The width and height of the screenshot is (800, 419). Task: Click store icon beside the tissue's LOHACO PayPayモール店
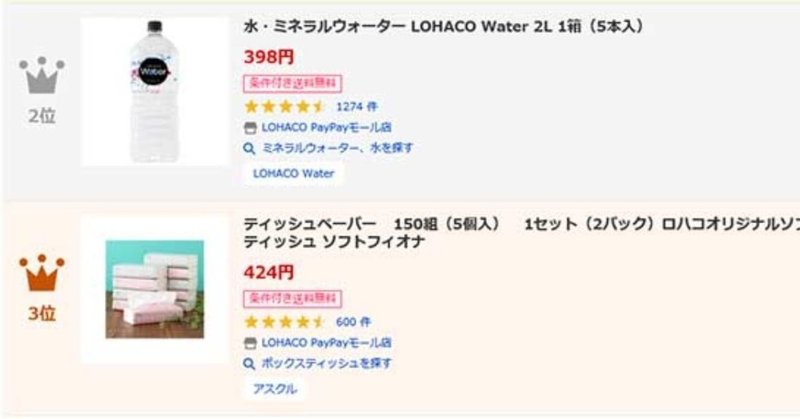click(x=250, y=343)
